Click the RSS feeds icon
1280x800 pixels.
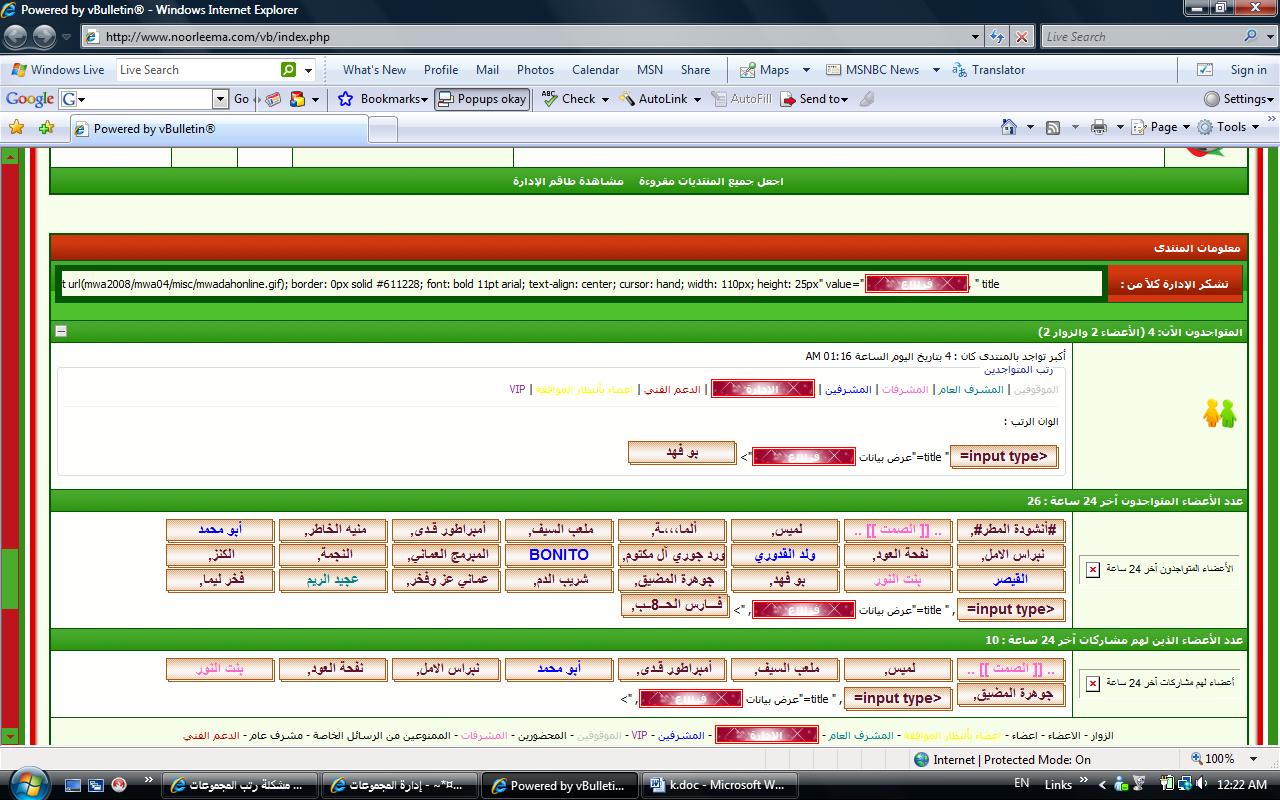(1053, 127)
